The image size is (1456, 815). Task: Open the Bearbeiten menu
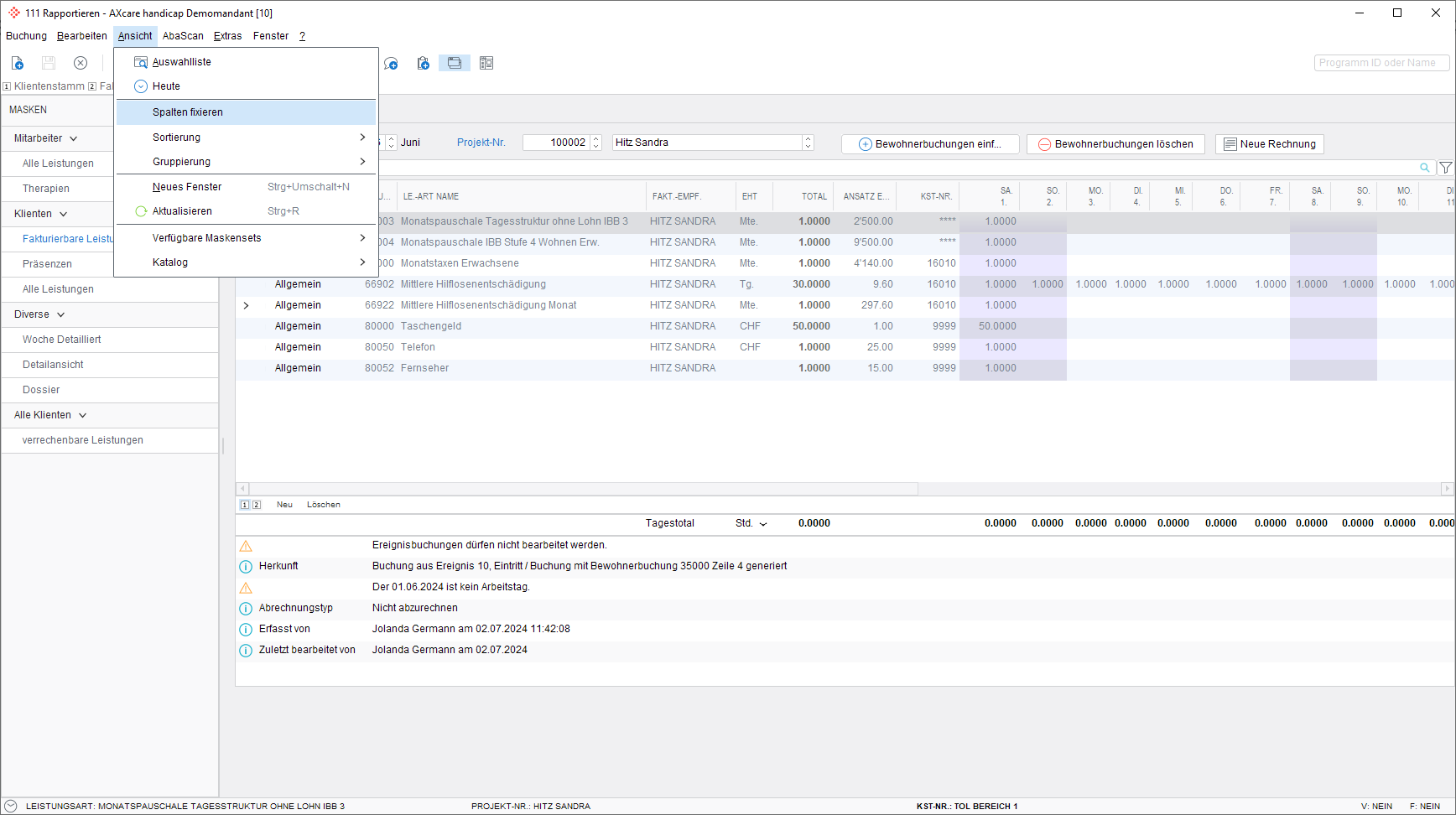point(82,36)
